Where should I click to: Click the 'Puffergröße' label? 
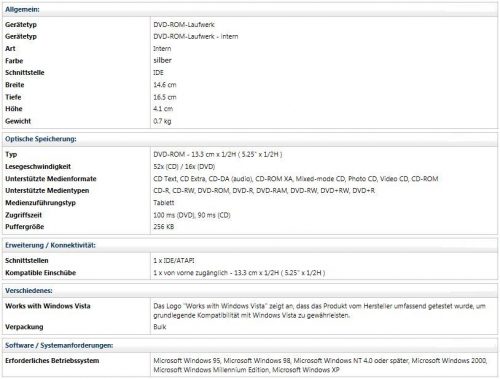click(x=25, y=227)
